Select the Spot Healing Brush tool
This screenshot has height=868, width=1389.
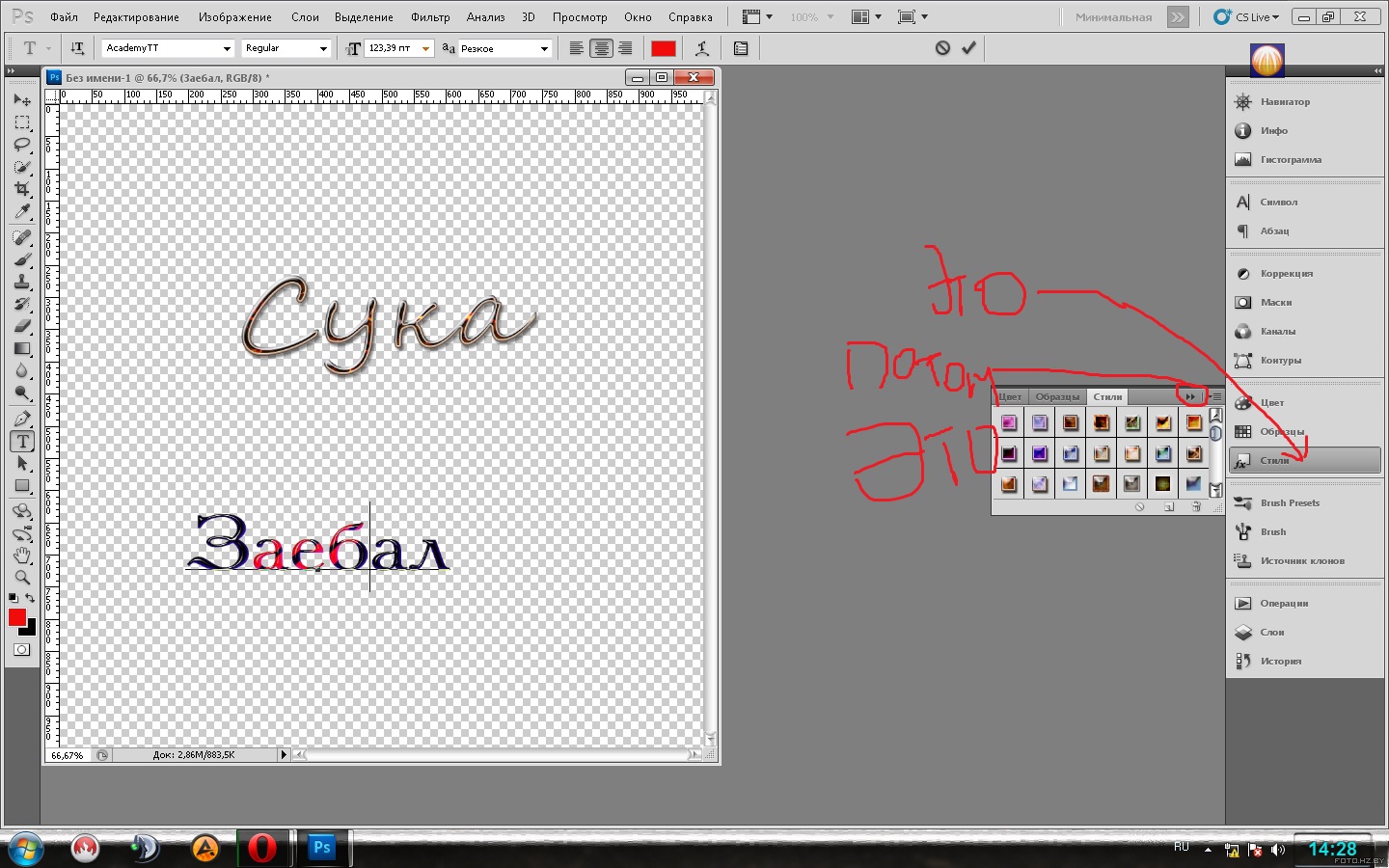click(x=22, y=237)
